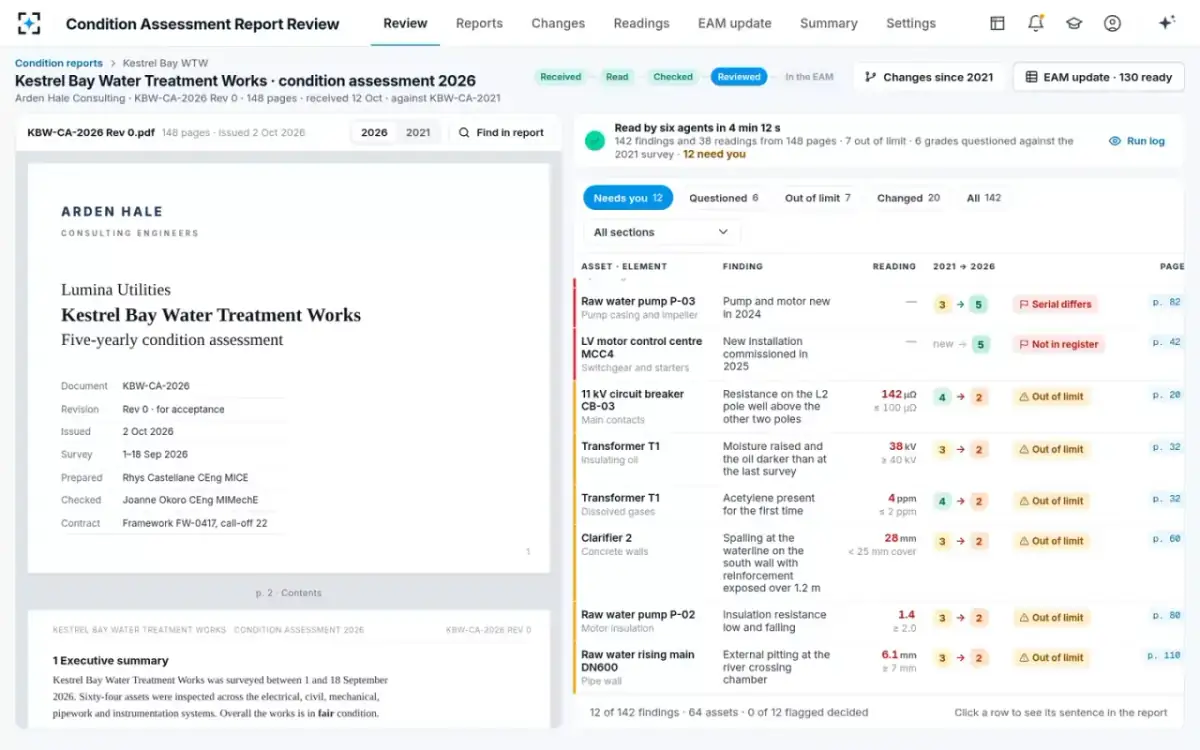Filter by Questioned 6
The height and width of the screenshot is (750, 1200).
pos(723,198)
